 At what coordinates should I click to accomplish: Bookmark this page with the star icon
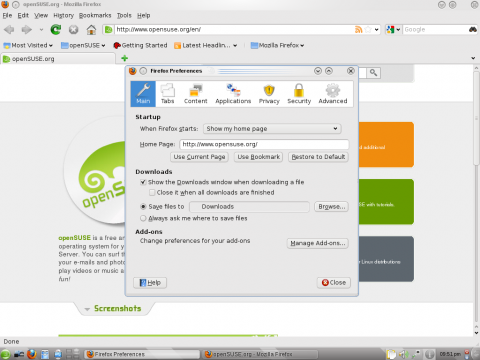[x=368, y=30]
